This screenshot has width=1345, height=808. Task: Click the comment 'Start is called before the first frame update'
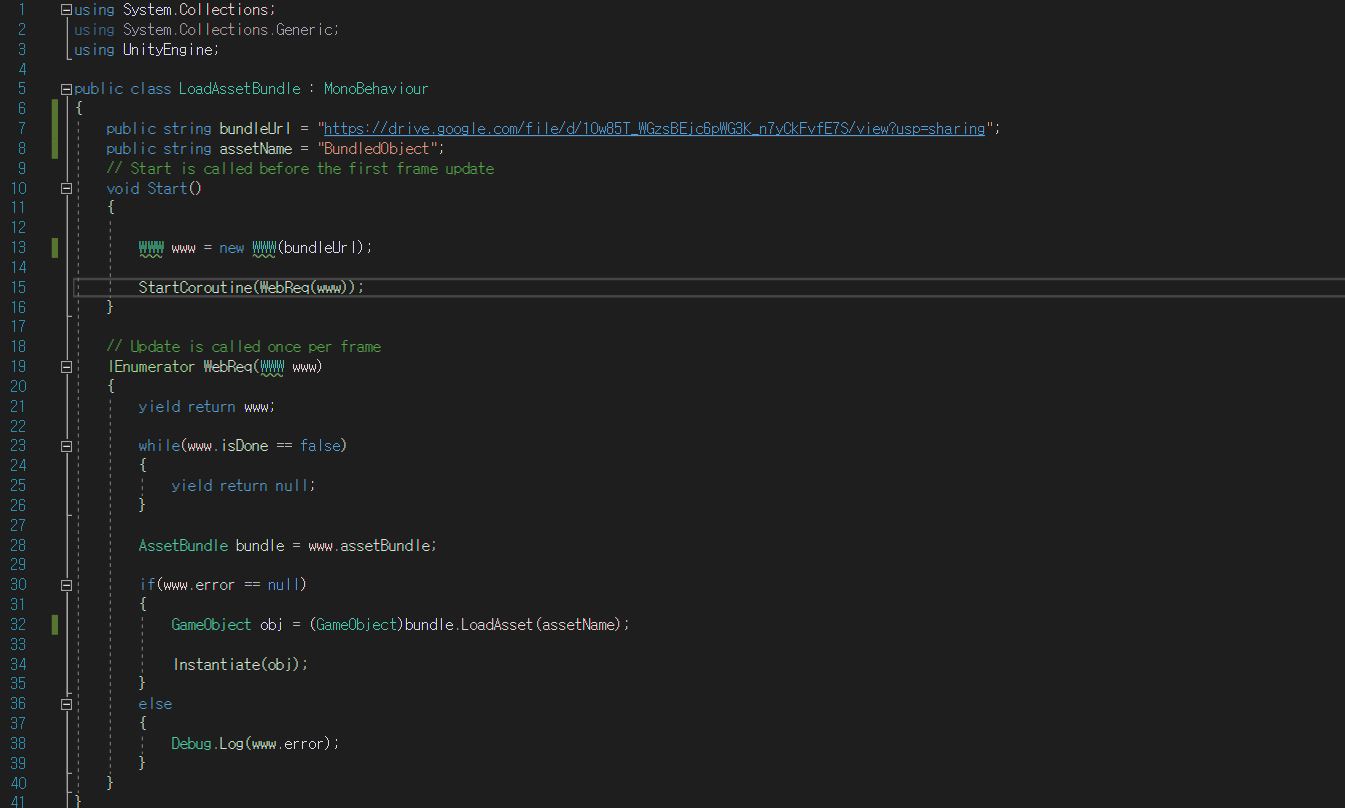click(300, 168)
